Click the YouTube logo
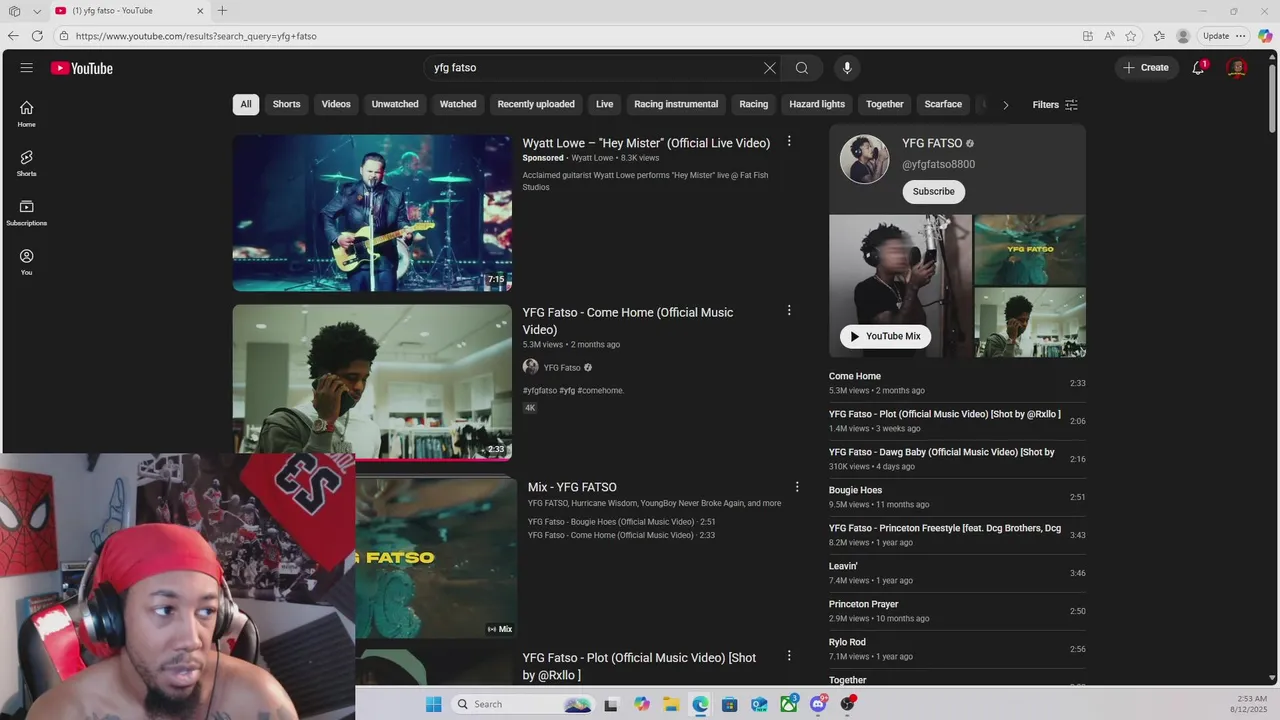Image resolution: width=1280 pixels, height=720 pixels. click(x=82, y=68)
